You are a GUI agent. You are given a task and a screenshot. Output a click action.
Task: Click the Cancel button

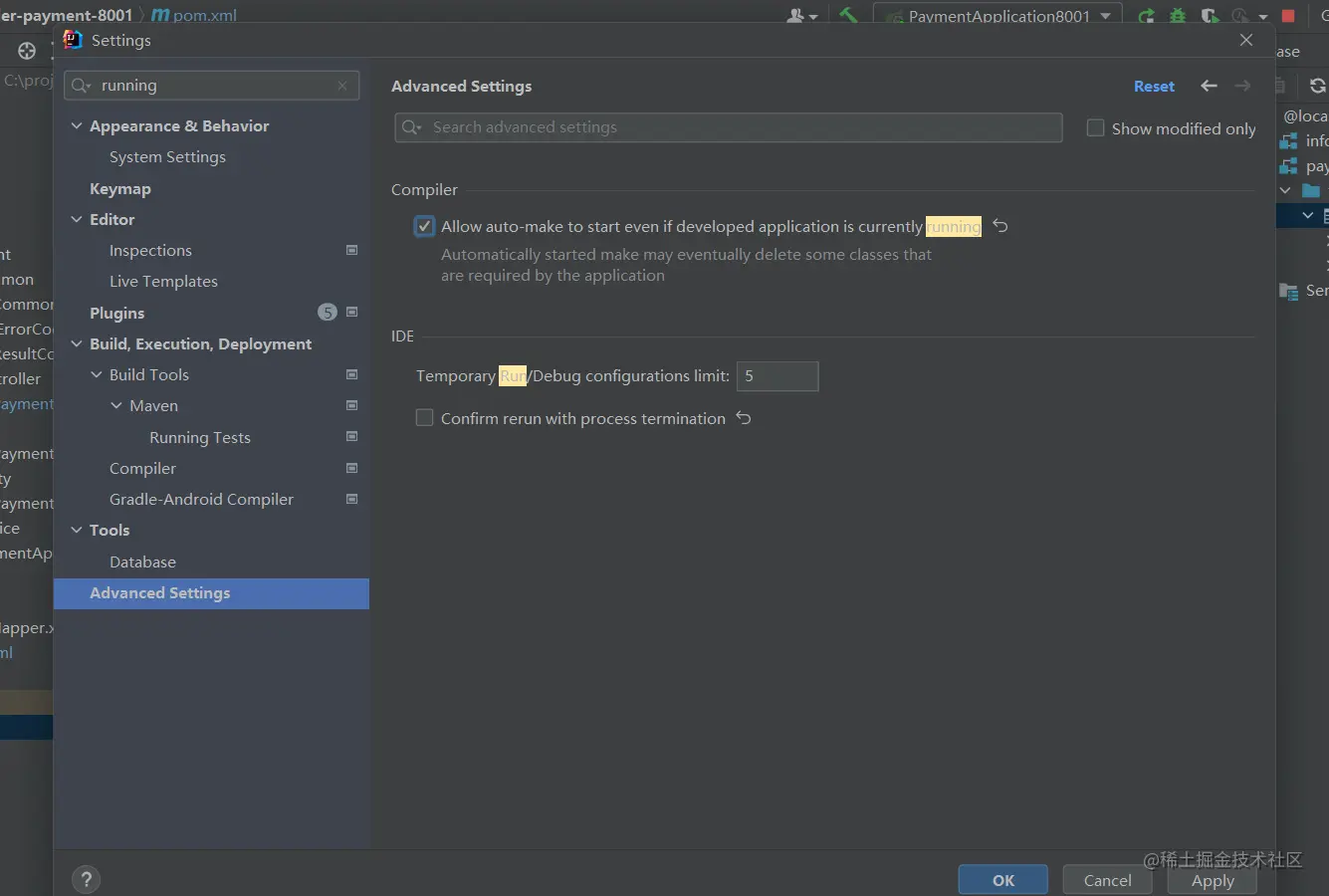pos(1107,880)
